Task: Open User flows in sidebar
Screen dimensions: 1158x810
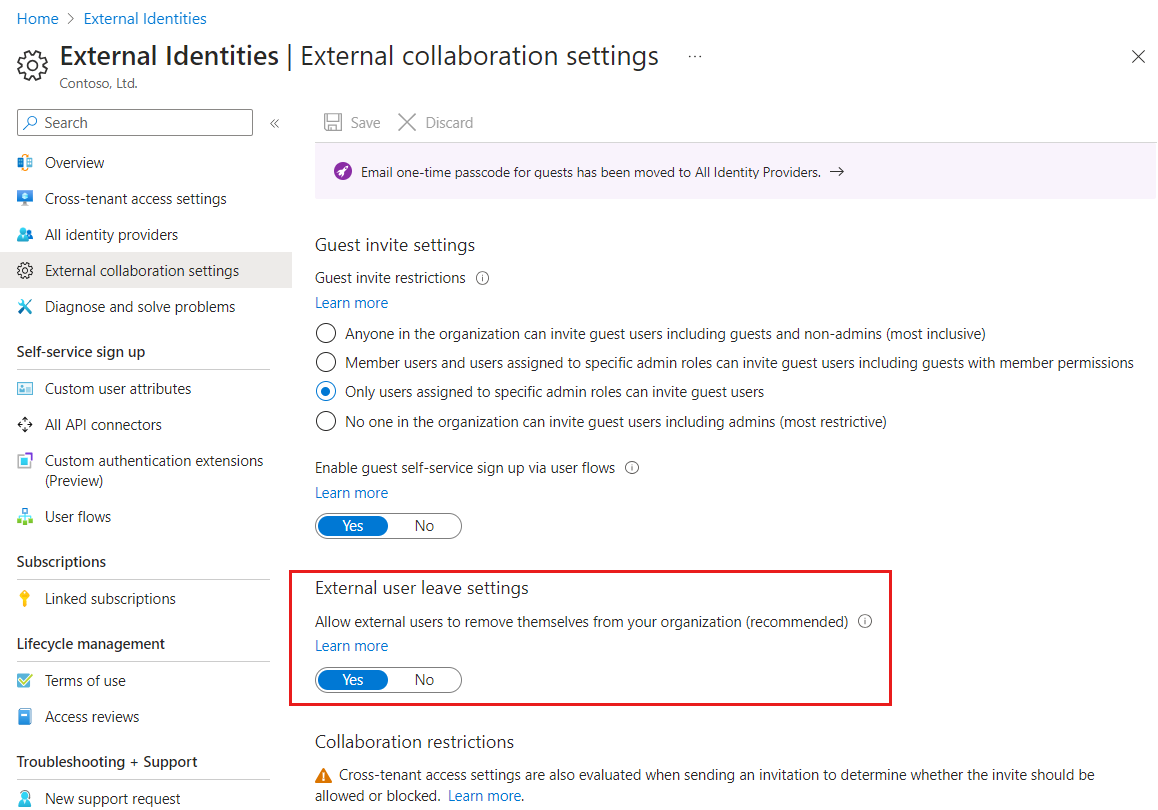Action: (78, 517)
